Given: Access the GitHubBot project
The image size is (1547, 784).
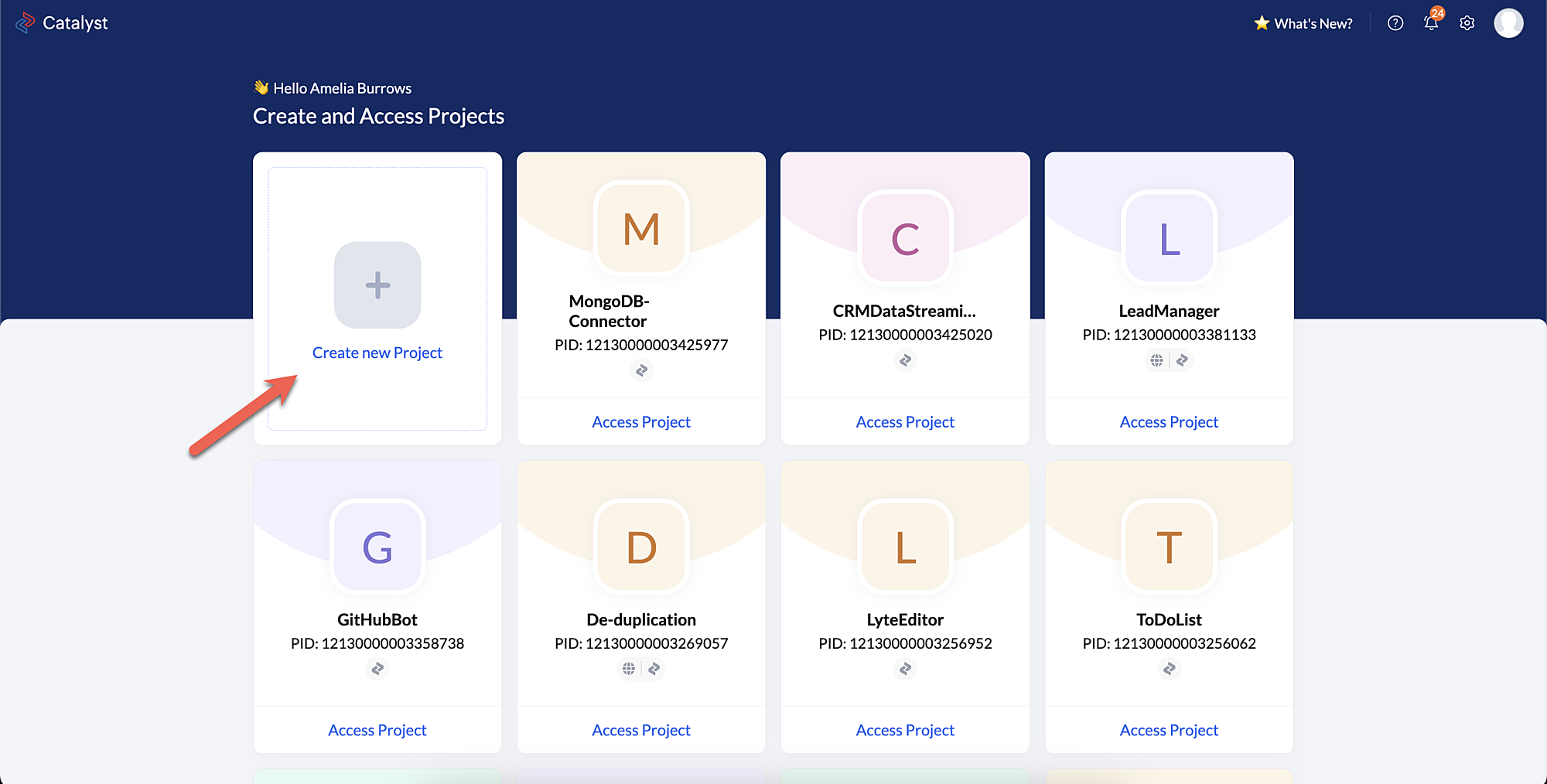Looking at the screenshot, I should click(377, 731).
